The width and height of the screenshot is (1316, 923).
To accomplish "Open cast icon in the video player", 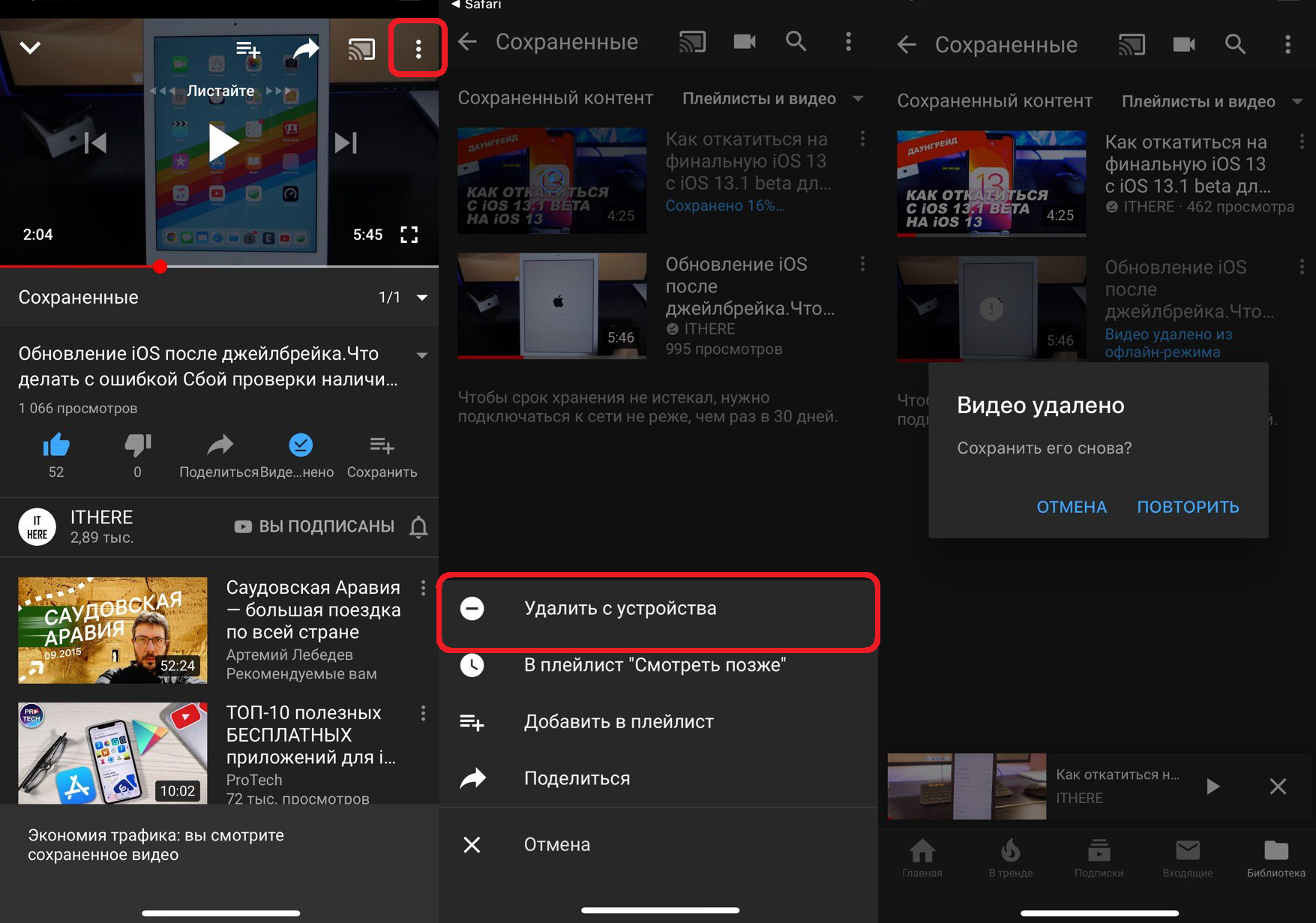I will coord(361,50).
